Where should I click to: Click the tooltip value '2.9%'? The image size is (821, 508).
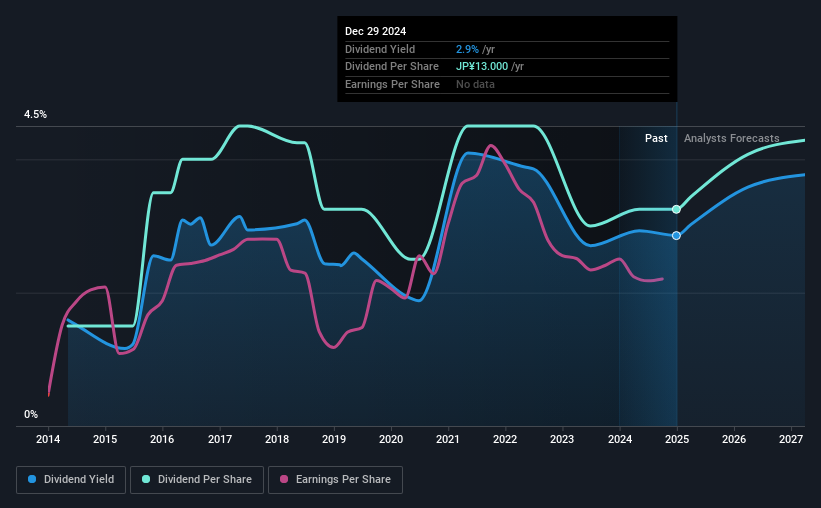(467, 49)
